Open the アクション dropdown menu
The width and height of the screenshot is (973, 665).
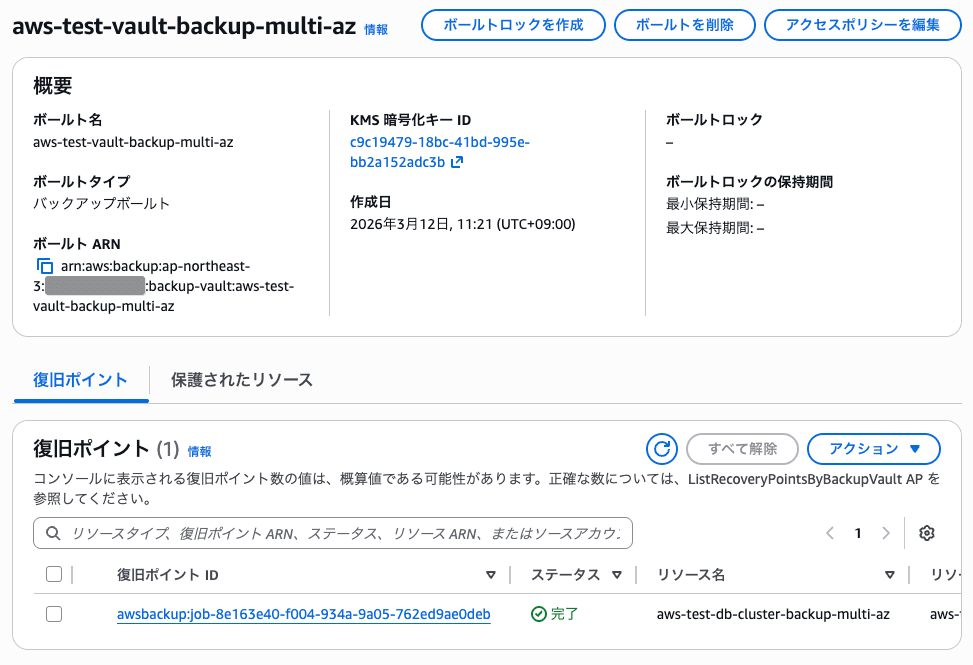tap(873, 449)
